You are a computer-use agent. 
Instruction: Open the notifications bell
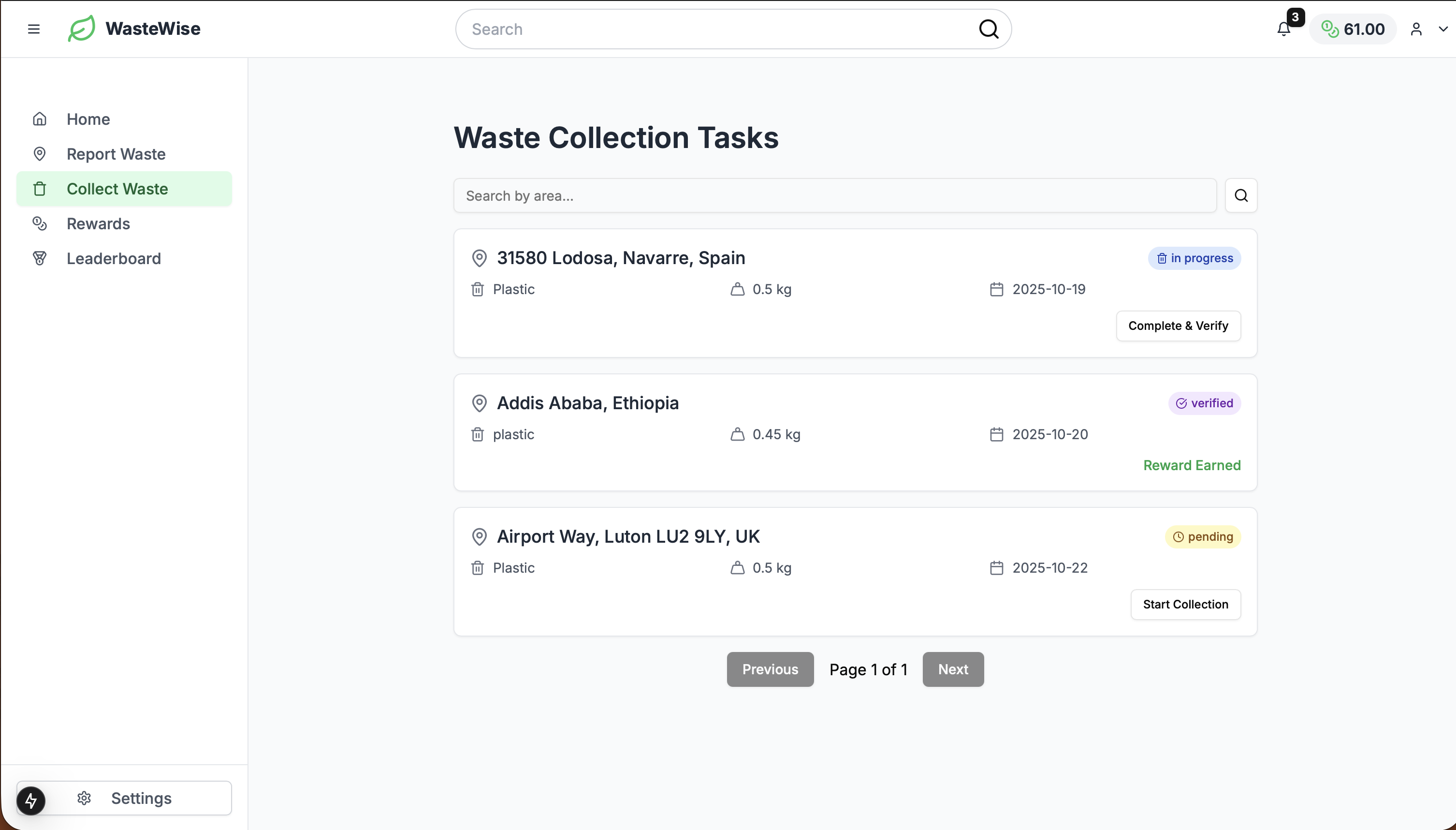coord(1283,29)
